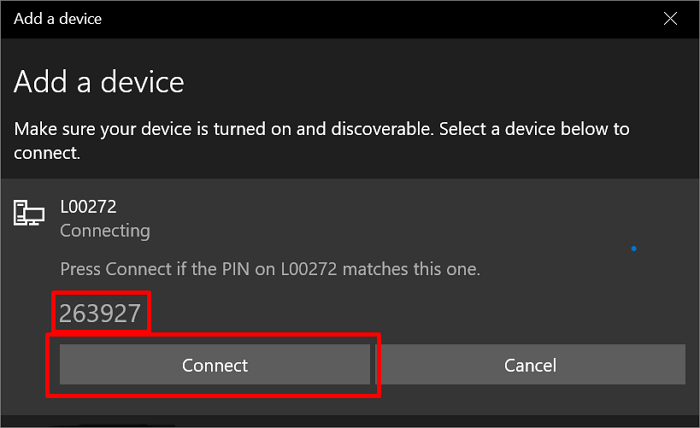This screenshot has width=700, height=428.
Task: Close the Add a device window
Action: pos(670,18)
